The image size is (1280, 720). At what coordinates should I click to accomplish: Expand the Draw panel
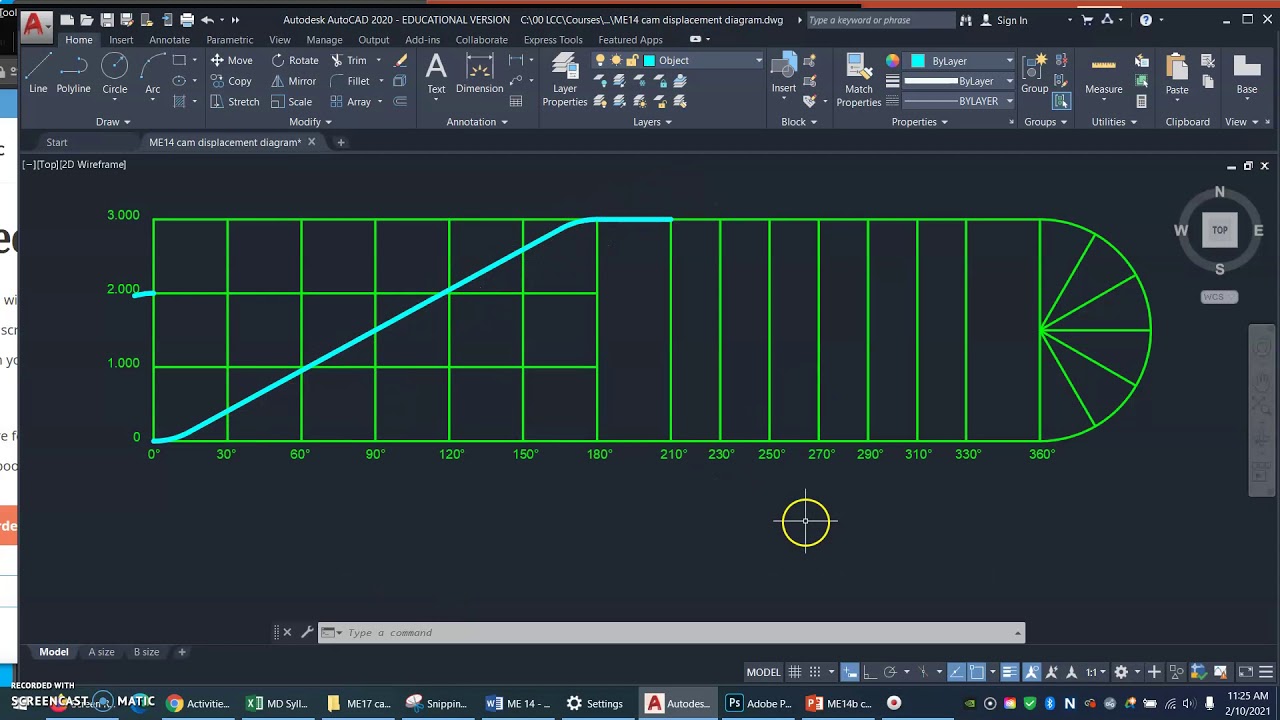pyautogui.click(x=113, y=122)
